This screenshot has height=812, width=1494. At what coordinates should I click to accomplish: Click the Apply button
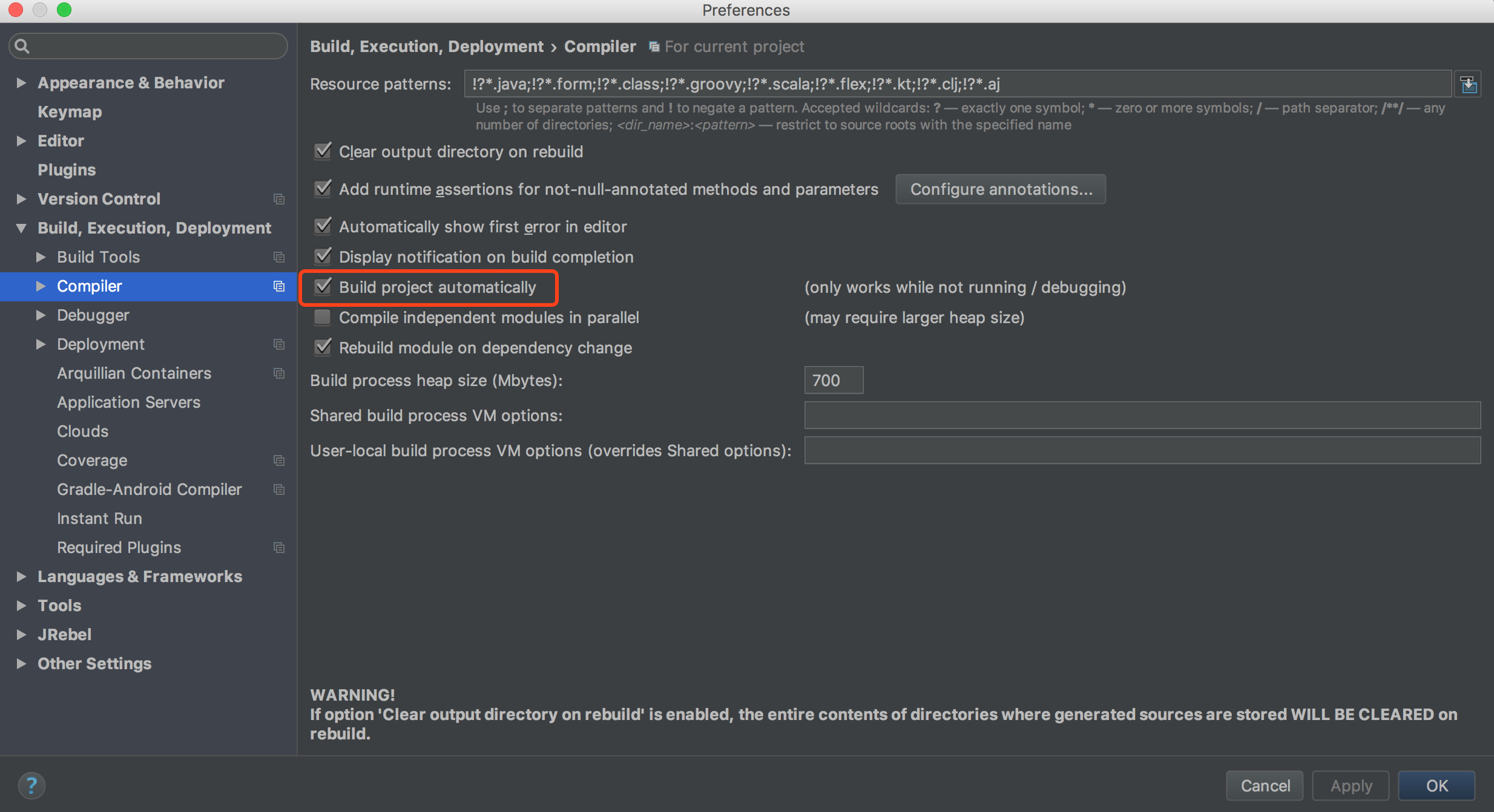point(1351,785)
